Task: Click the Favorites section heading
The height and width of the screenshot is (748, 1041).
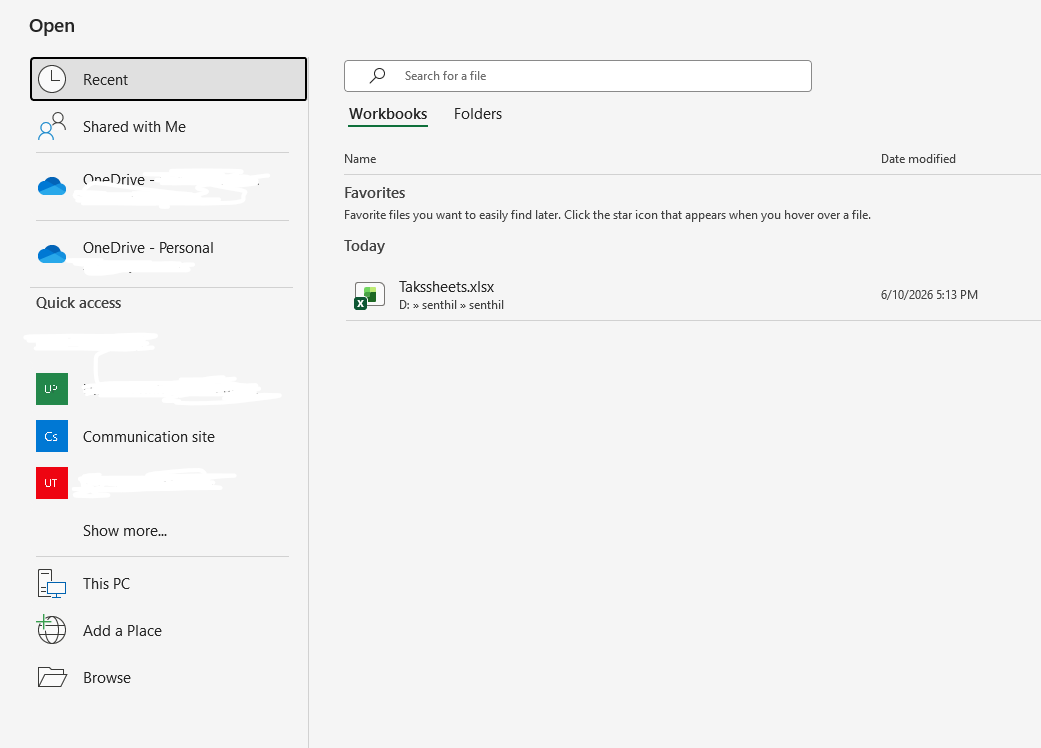Action: [374, 192]
